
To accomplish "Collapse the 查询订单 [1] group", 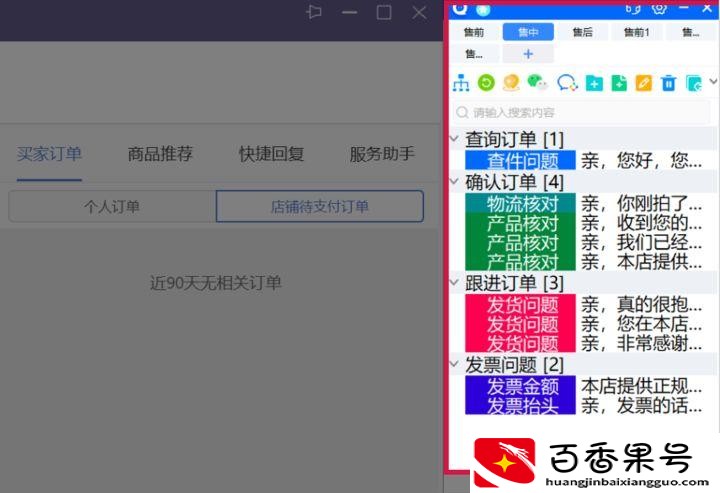I will pos(455,138).
